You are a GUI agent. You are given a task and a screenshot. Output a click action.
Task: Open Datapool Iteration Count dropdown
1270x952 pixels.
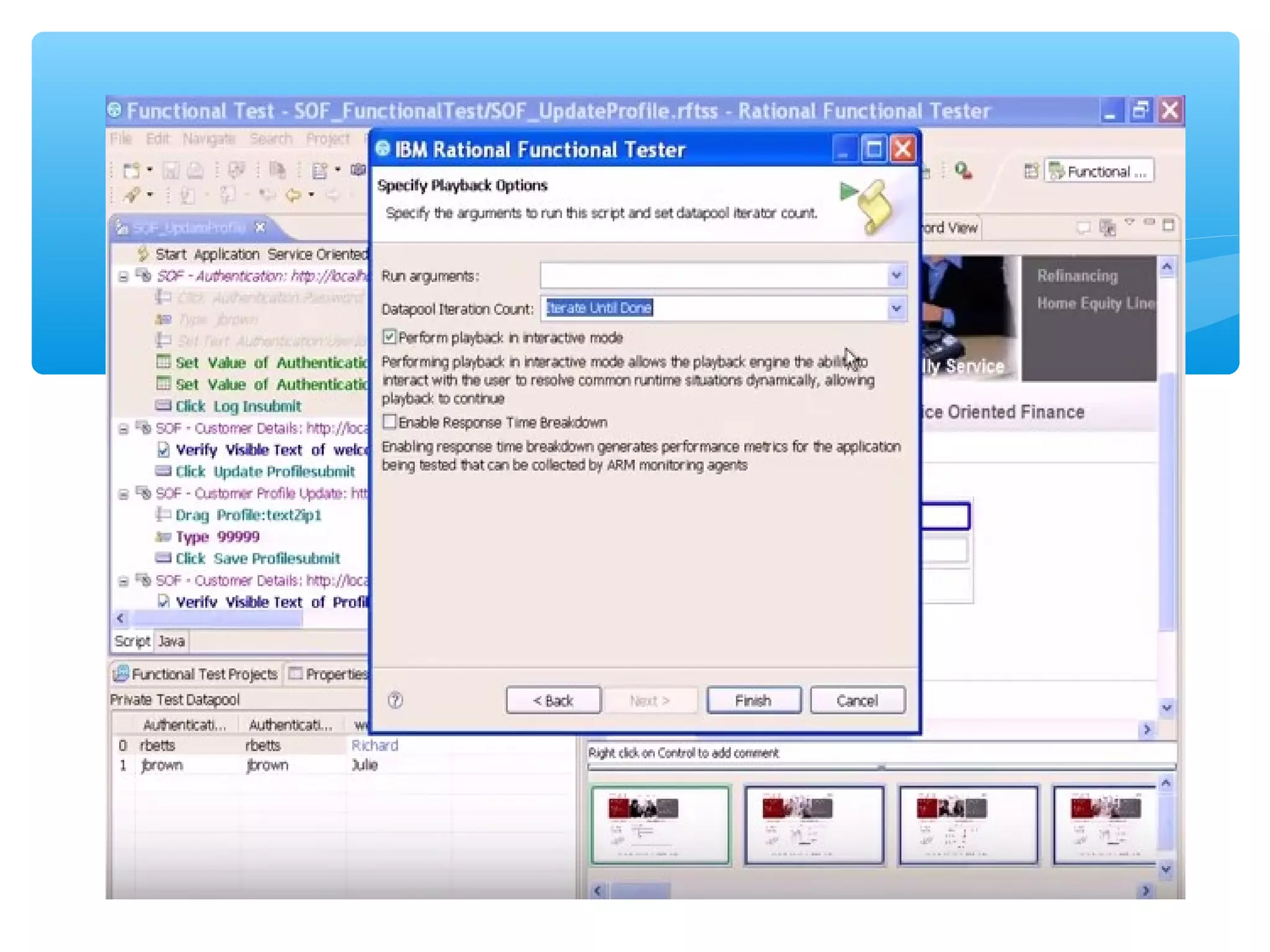pos(895,308)
